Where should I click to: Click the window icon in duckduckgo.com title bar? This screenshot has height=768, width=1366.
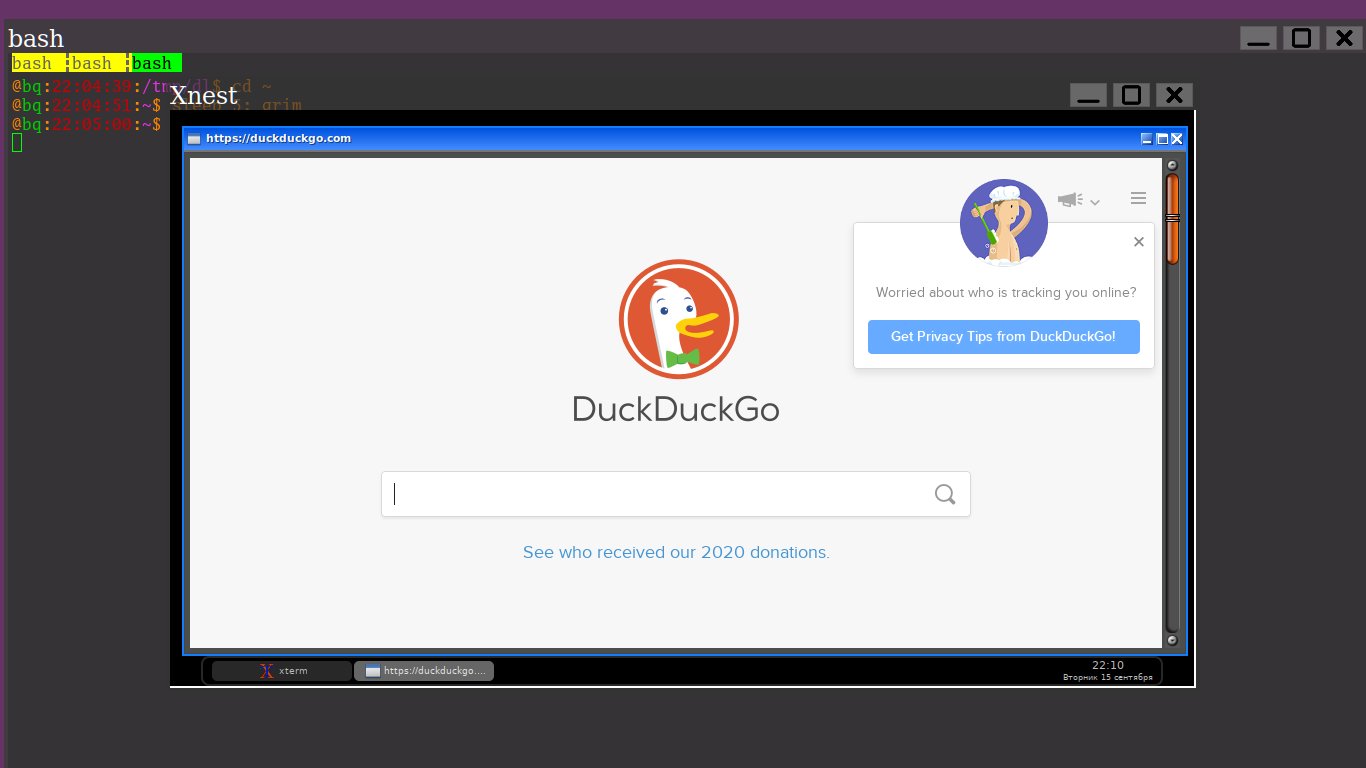tap(194, 139)
